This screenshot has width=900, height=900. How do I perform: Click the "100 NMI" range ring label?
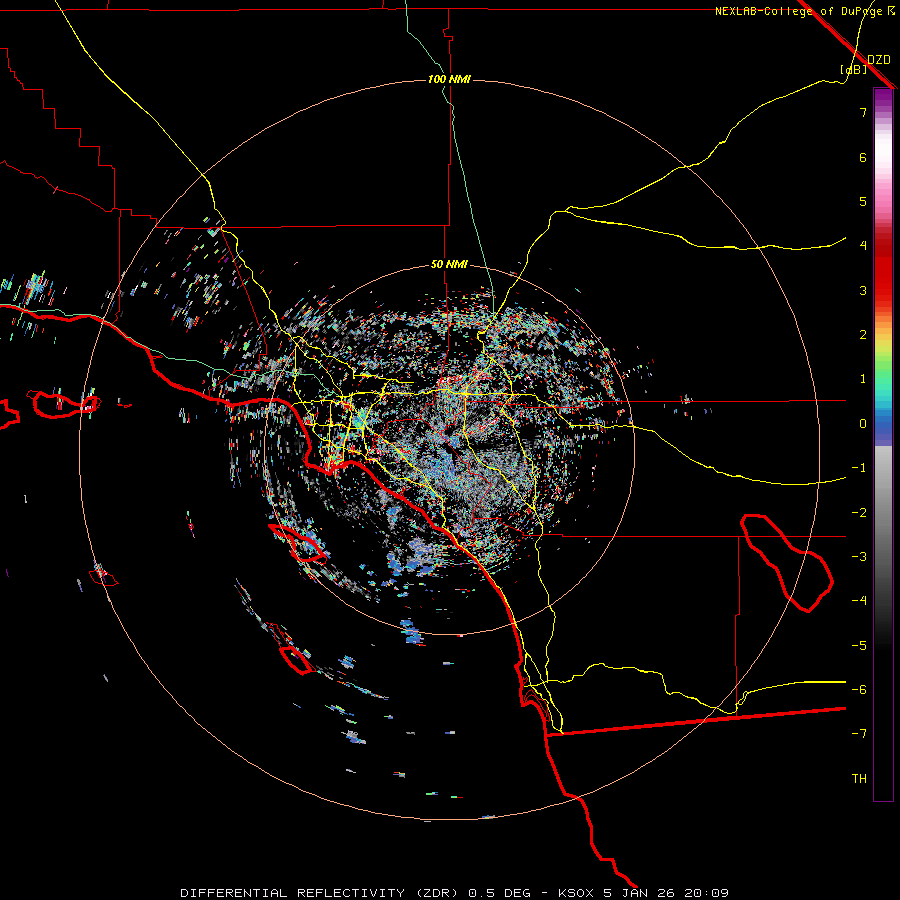tap(449, 79)
